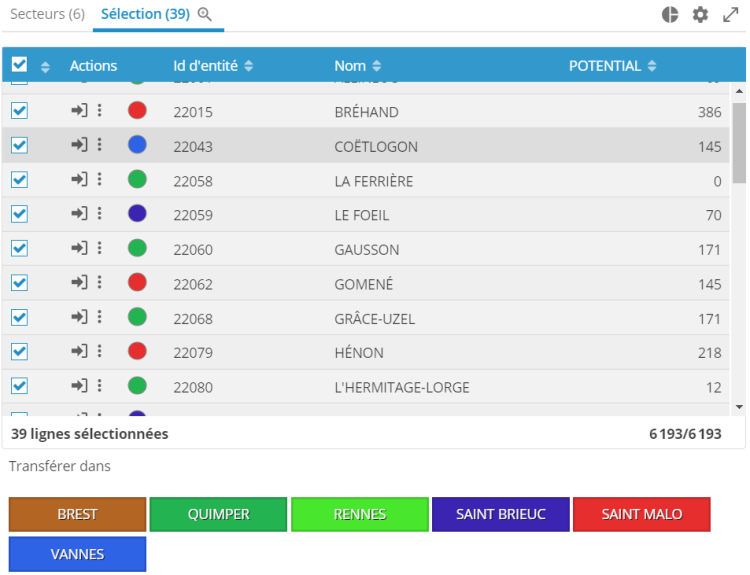The image size is (750, 575).
Task: Click the transfer arrow icon for GAUSSON
Action: coord(80,248)
